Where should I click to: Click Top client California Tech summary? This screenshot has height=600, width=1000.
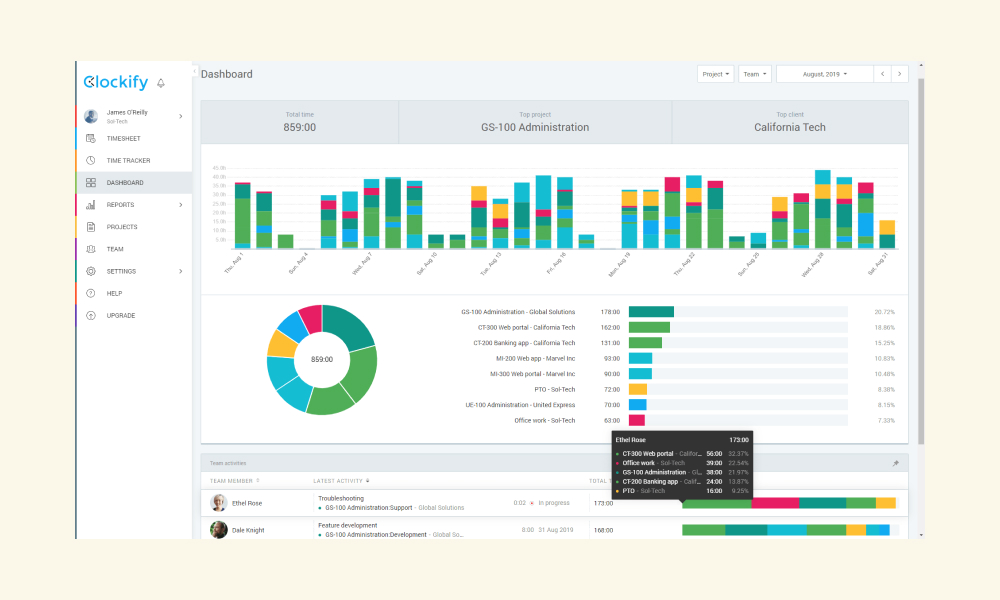coord(790,122)
